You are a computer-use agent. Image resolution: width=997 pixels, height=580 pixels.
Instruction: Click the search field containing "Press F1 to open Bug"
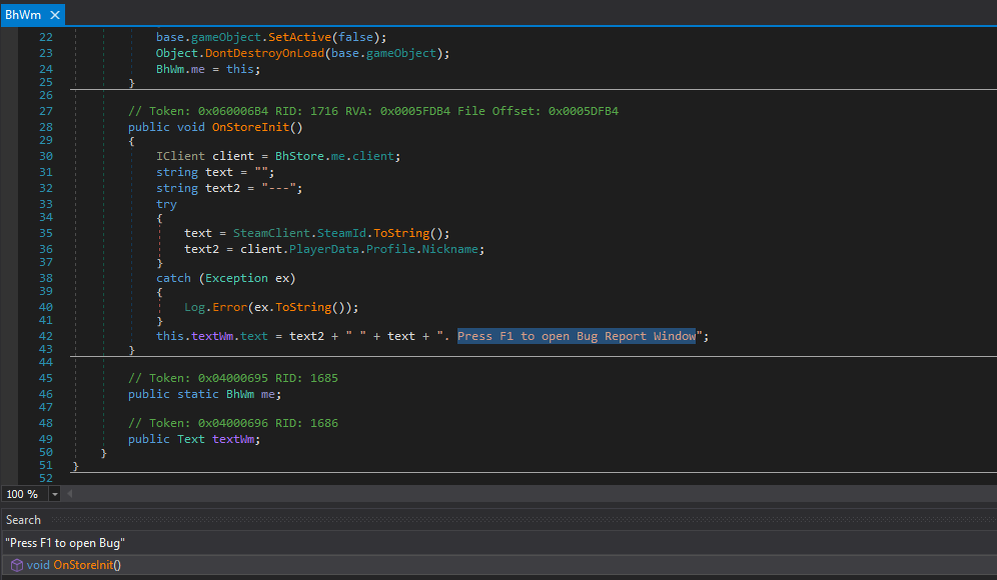tap(498, 543)
